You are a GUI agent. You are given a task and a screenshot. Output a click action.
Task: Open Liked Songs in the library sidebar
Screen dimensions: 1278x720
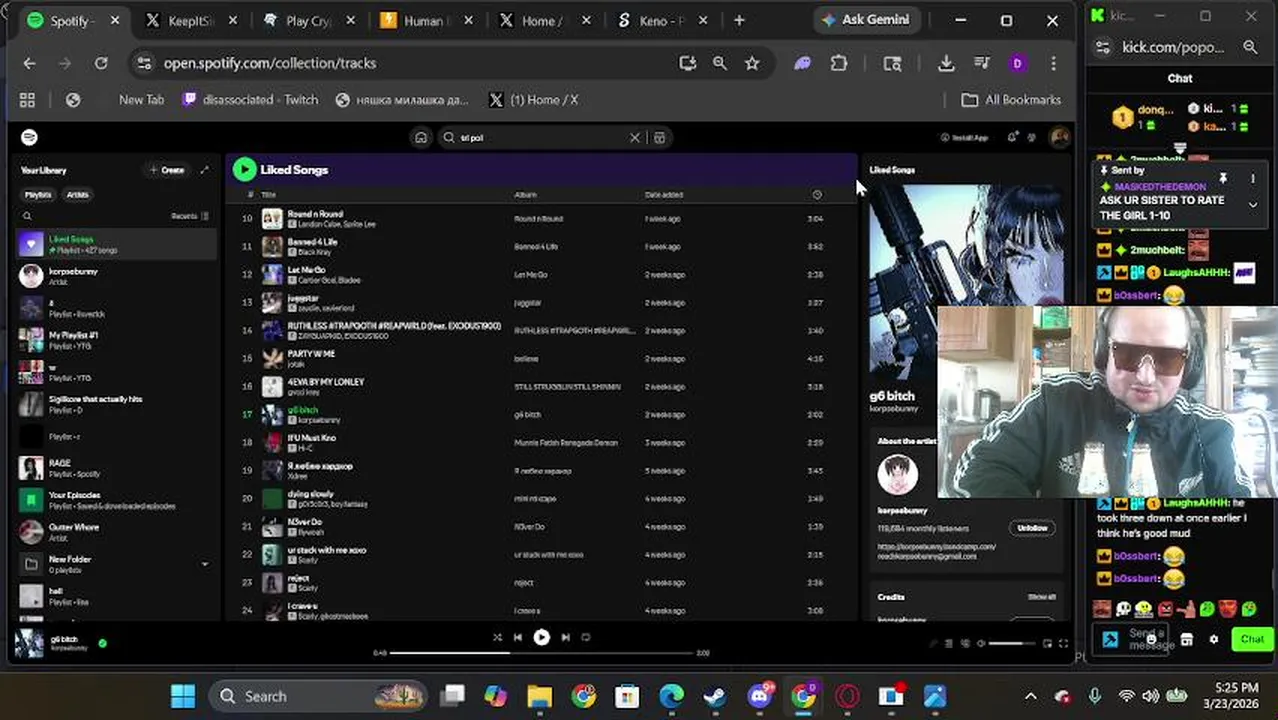point(116,244)
